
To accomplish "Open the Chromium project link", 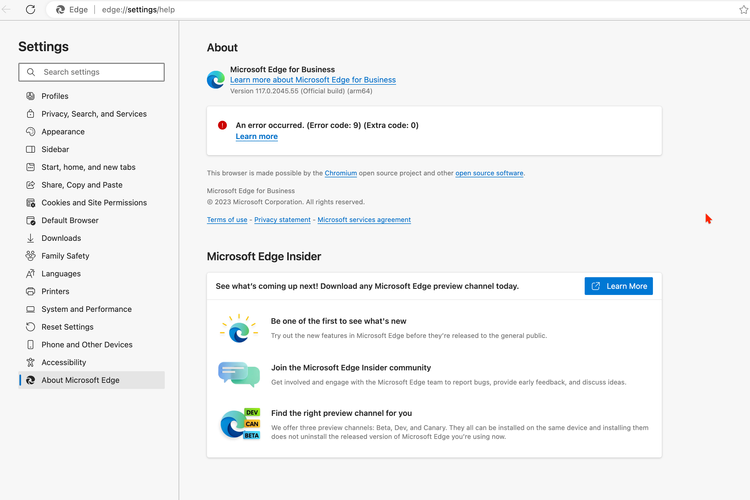I will click(340, 173).
